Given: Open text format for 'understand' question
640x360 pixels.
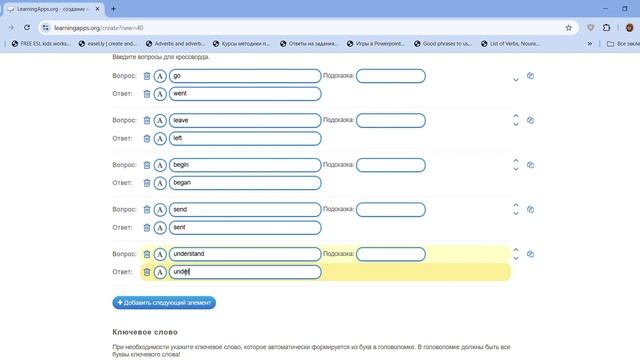Looking at the screenshot, I should [160, 254].
